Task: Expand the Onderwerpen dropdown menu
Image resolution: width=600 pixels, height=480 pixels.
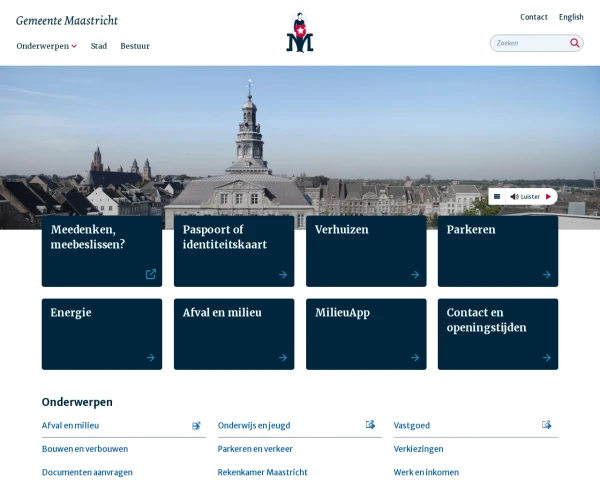Action: (x=47, y=46)
